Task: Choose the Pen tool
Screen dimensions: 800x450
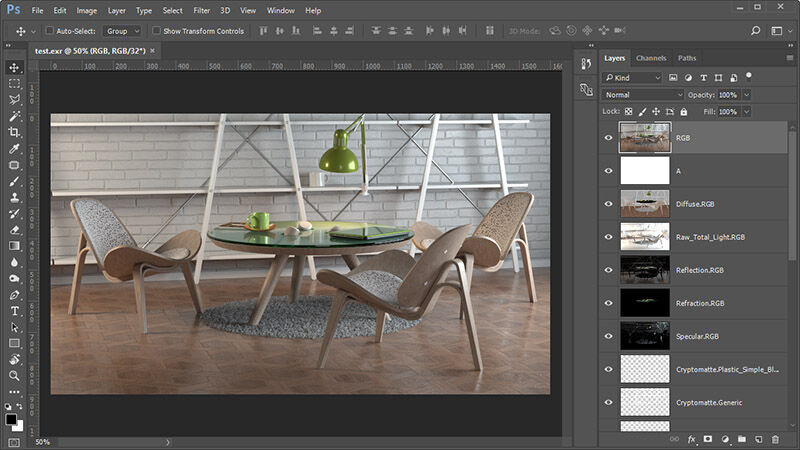Action: (14, 295)
